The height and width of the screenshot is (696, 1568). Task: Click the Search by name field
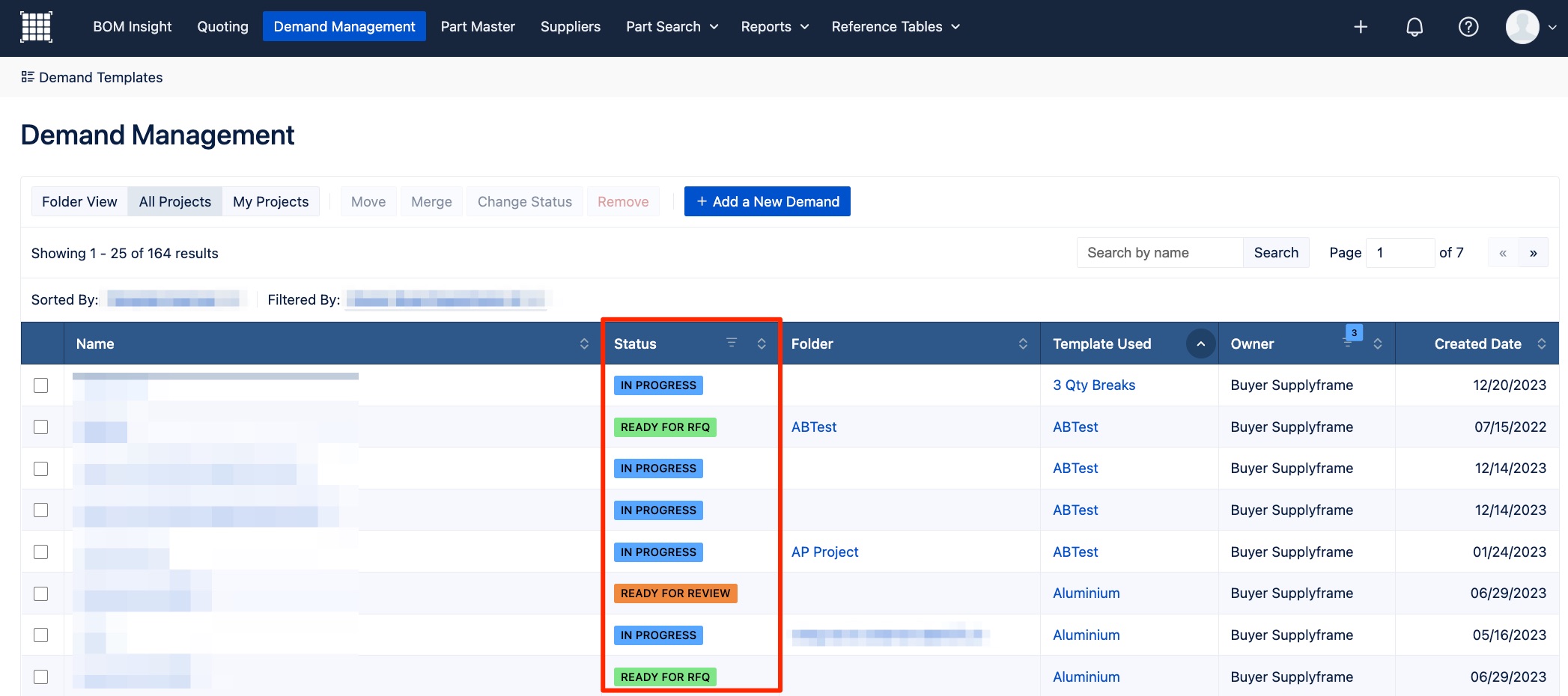[x=1159, y=253]
